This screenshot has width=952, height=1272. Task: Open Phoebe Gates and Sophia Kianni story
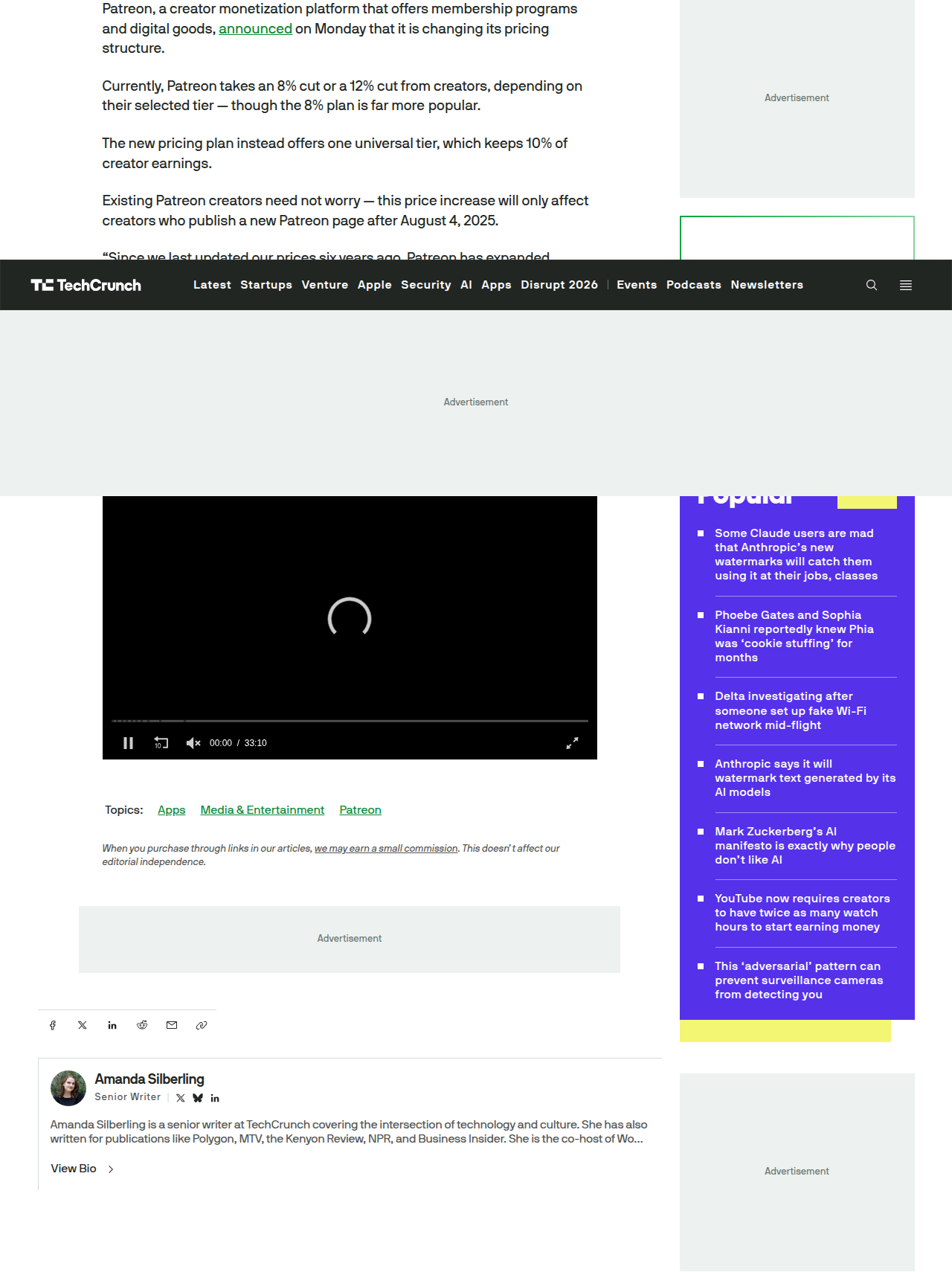[794, 636]
